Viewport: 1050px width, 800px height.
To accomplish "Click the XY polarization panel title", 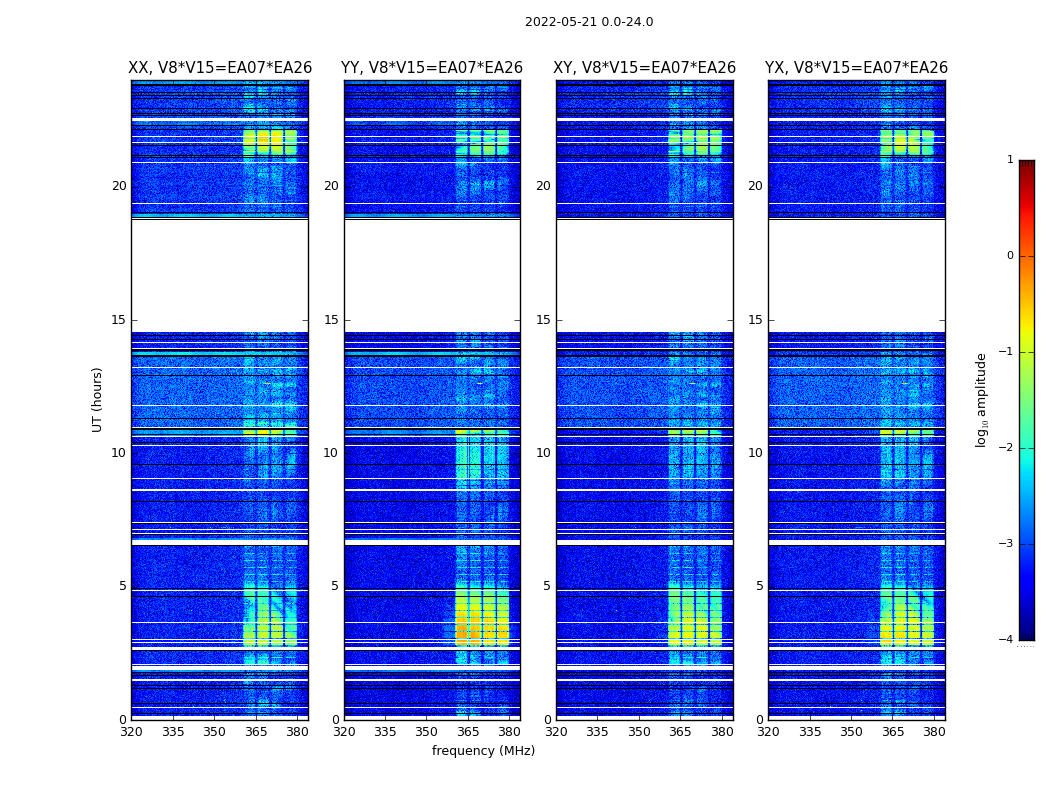I will pyautogui.click(x=645, y=68).
